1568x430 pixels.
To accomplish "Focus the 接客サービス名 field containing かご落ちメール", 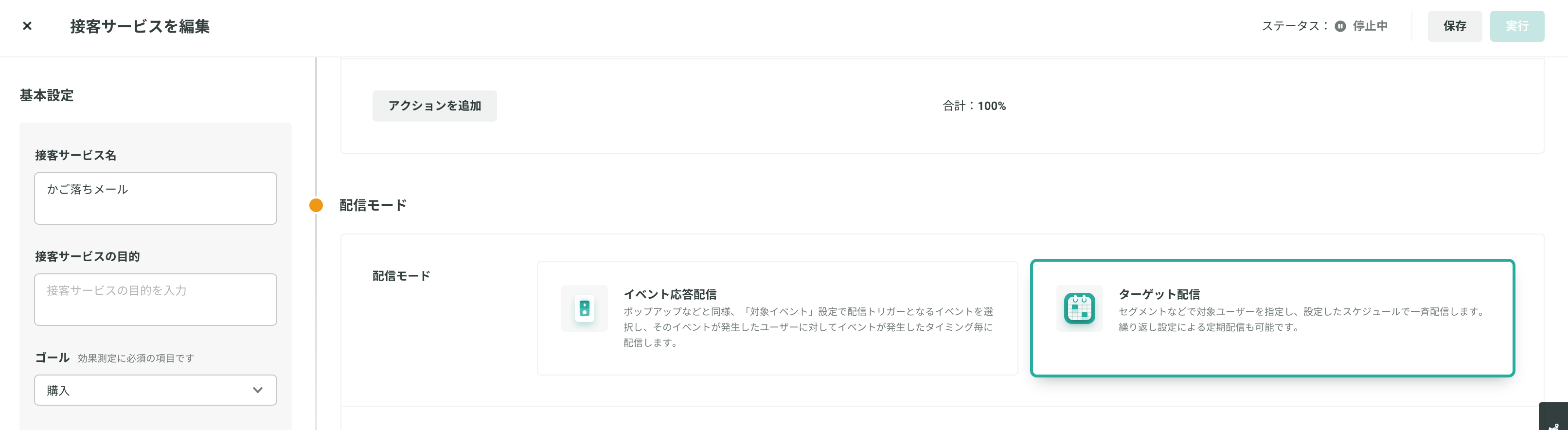I will pos(155,198).
